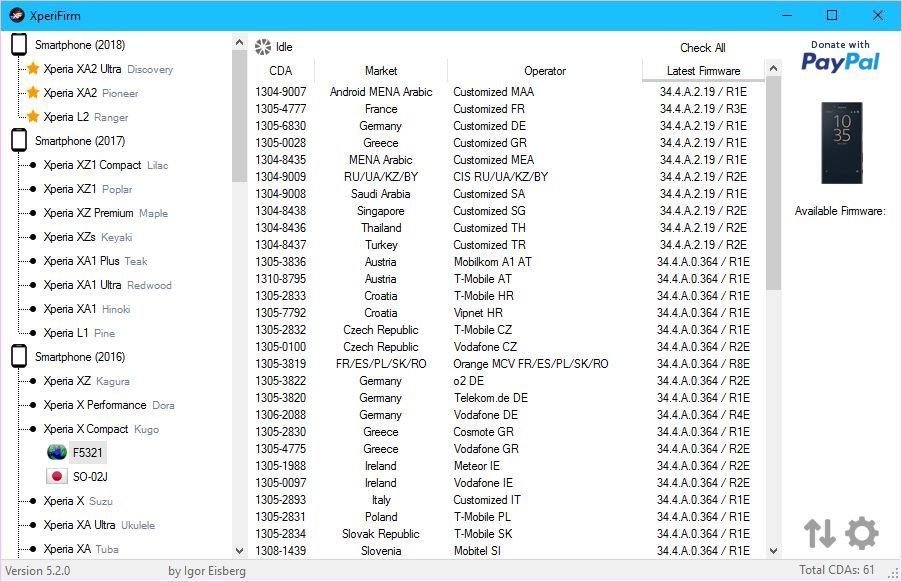Expand Xperia XZ1 Poplar
902x582 pixels.
[x=88, y=189]
